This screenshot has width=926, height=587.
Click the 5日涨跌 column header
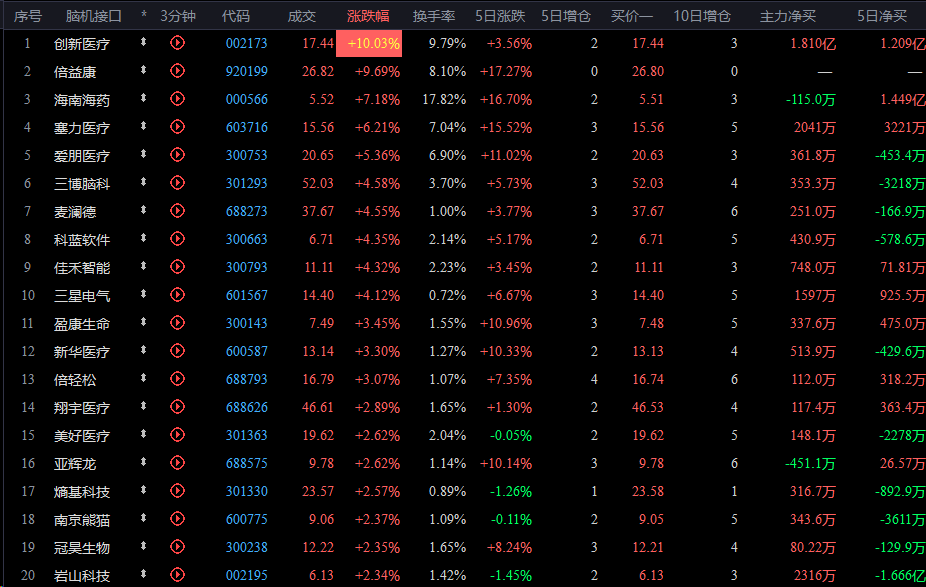500,16
